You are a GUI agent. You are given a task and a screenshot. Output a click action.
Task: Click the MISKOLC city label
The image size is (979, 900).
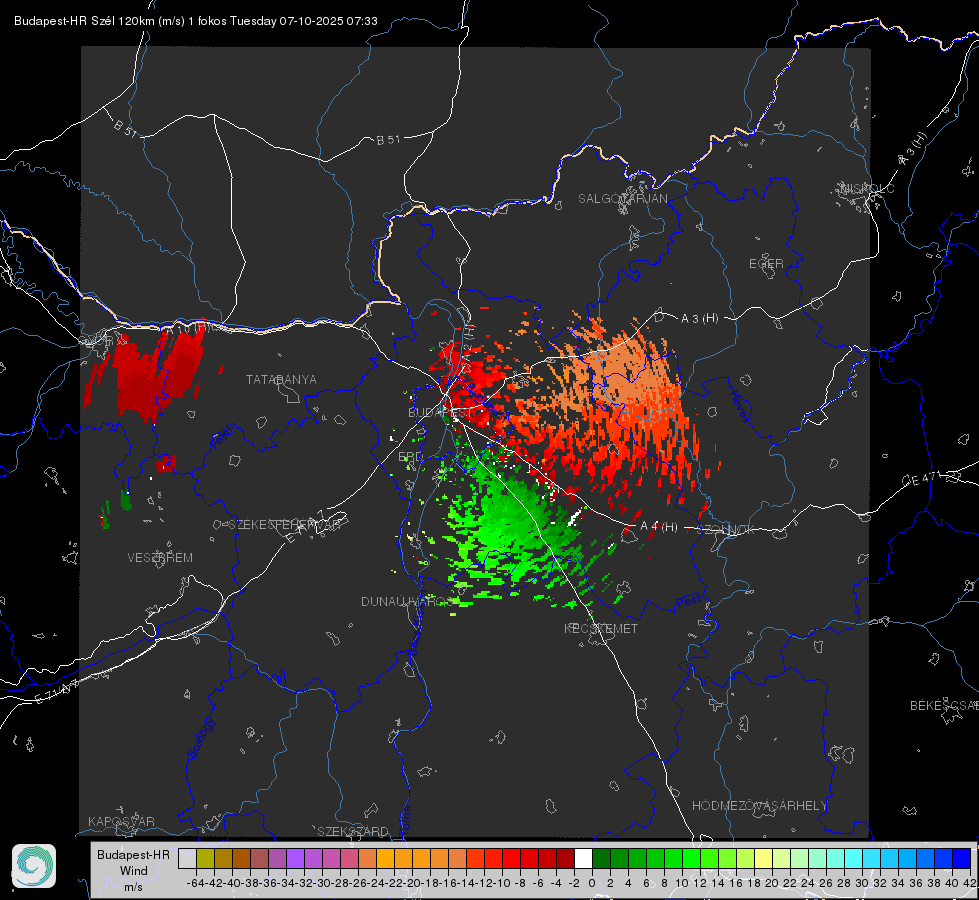(867, 188)
